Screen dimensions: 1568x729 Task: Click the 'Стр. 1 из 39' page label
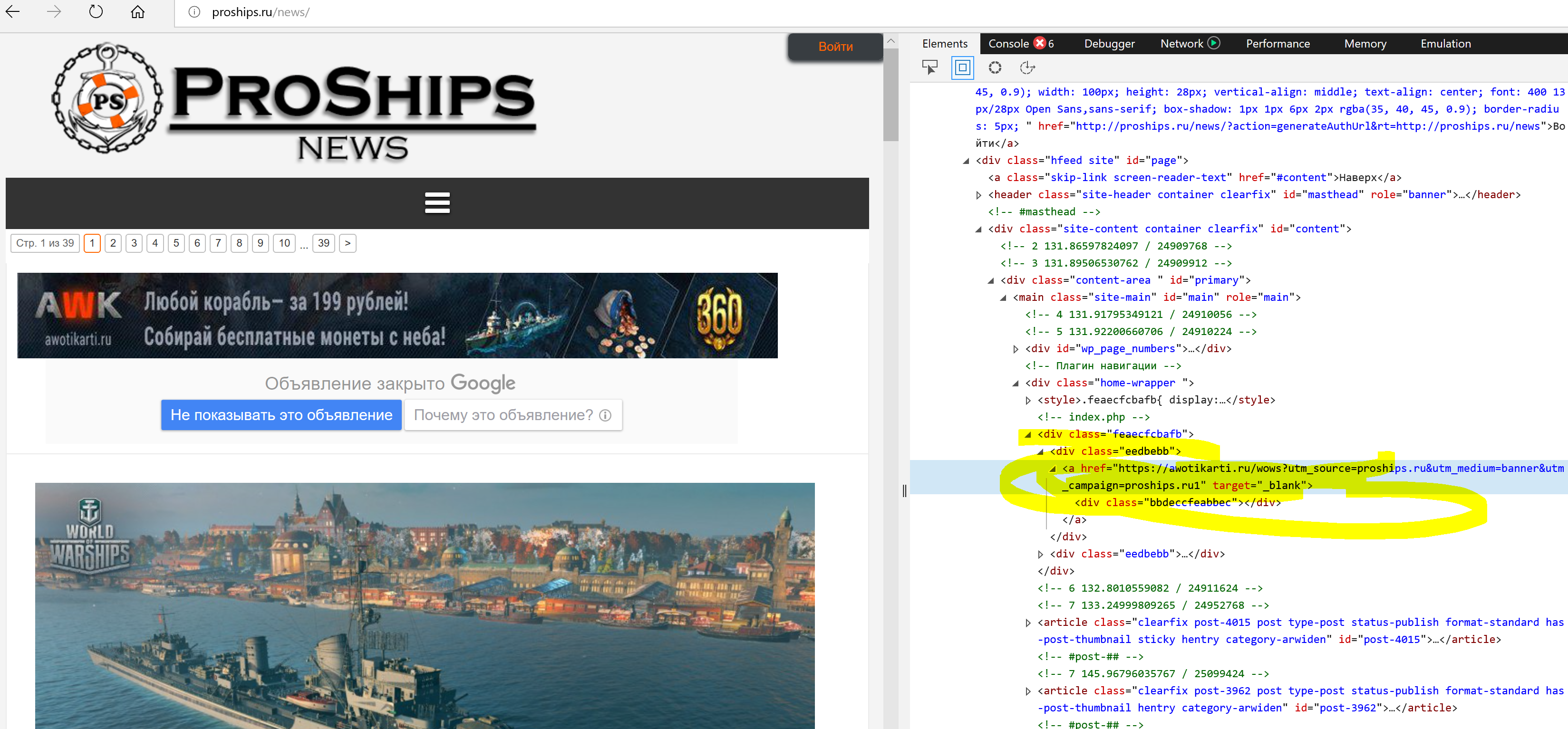click(x=45, y=243)
